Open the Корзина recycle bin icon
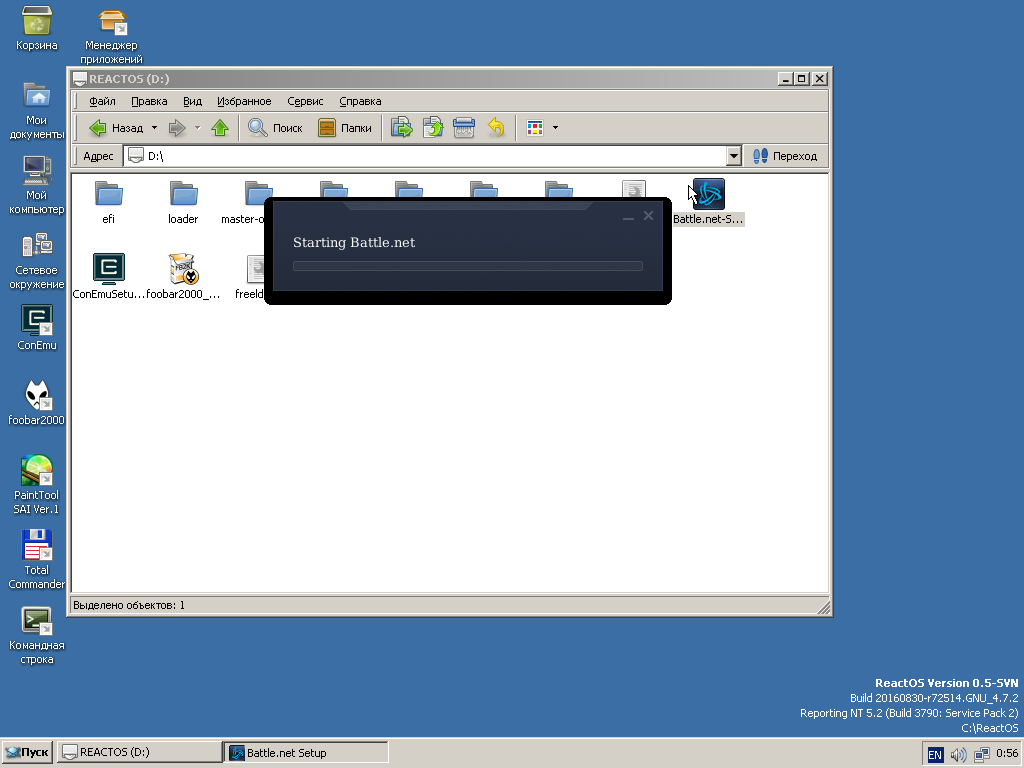 pos(37,27)
